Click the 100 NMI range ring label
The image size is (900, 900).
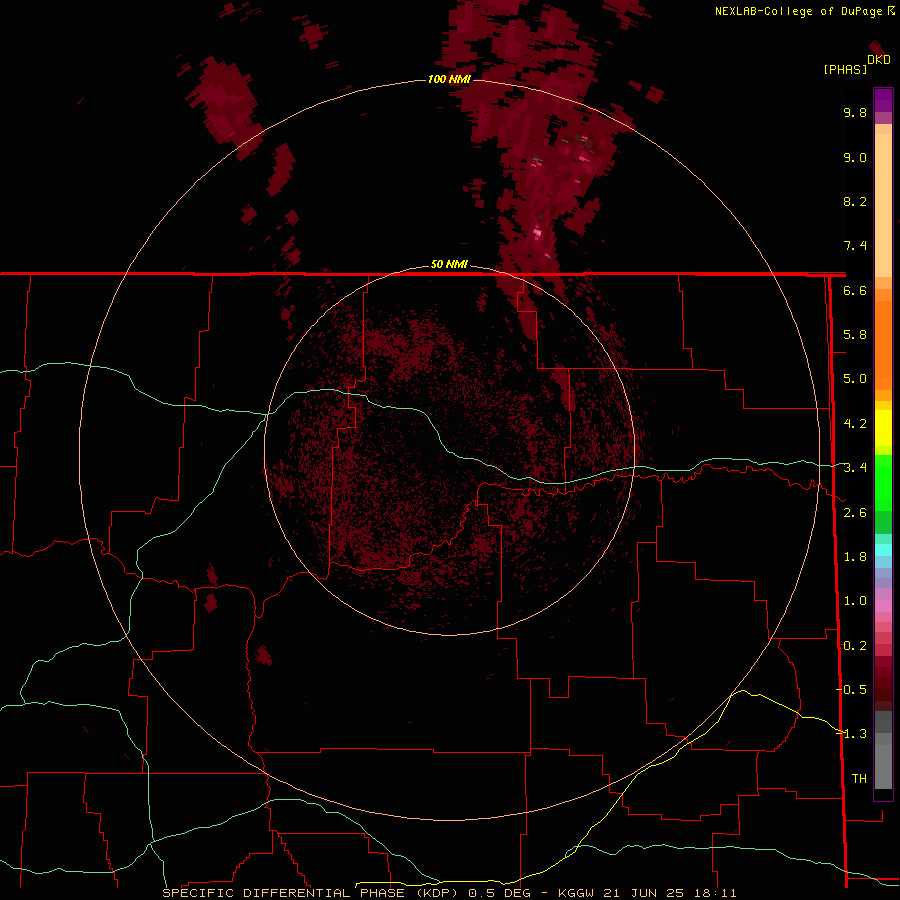pos(449,79)
